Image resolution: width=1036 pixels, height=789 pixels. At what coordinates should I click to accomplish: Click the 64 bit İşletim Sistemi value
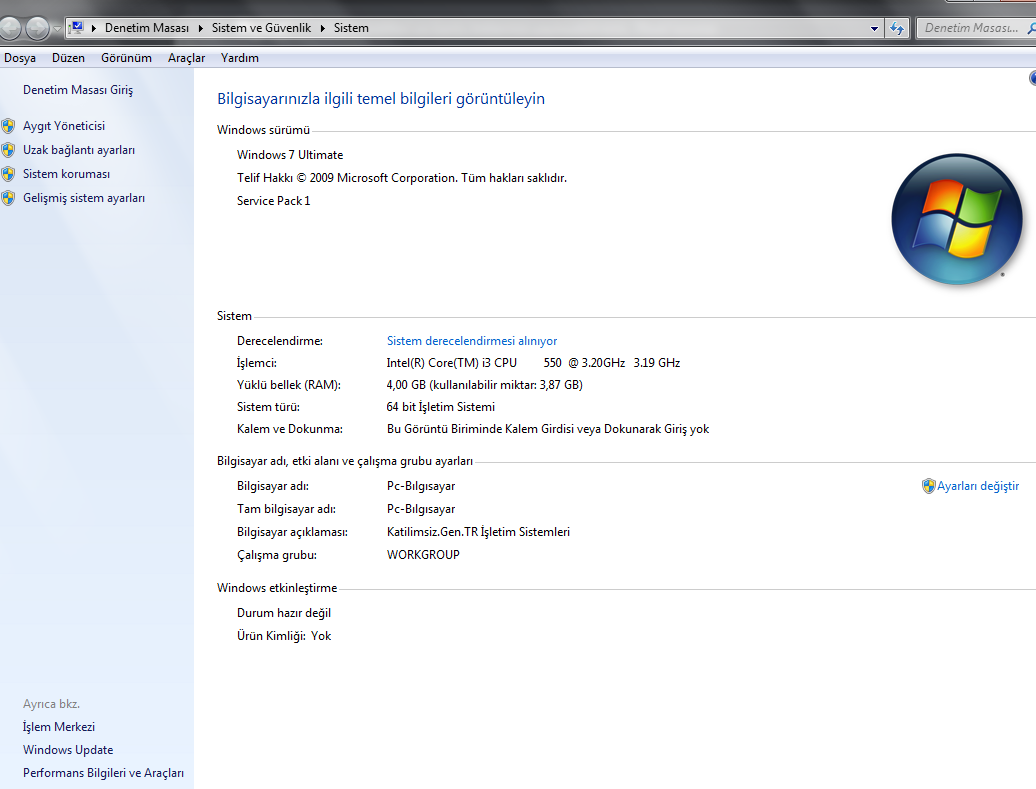[x=441, y=407]
